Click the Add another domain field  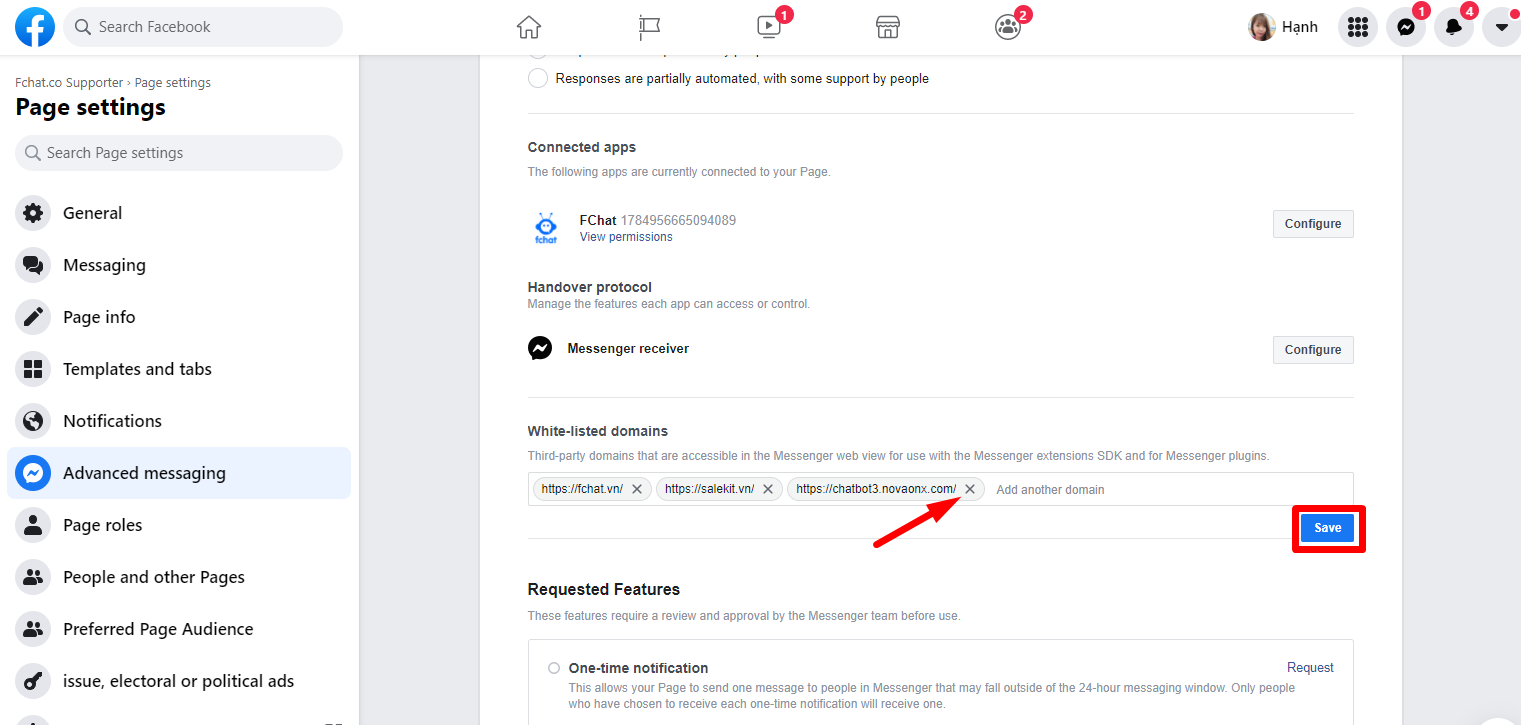click(1168, 489)
